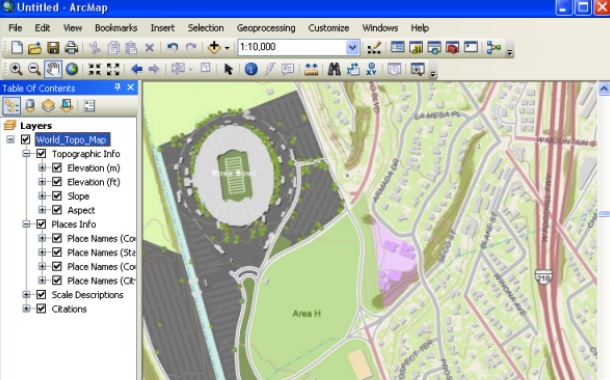Click the Go To XY tool

point(372,69)
